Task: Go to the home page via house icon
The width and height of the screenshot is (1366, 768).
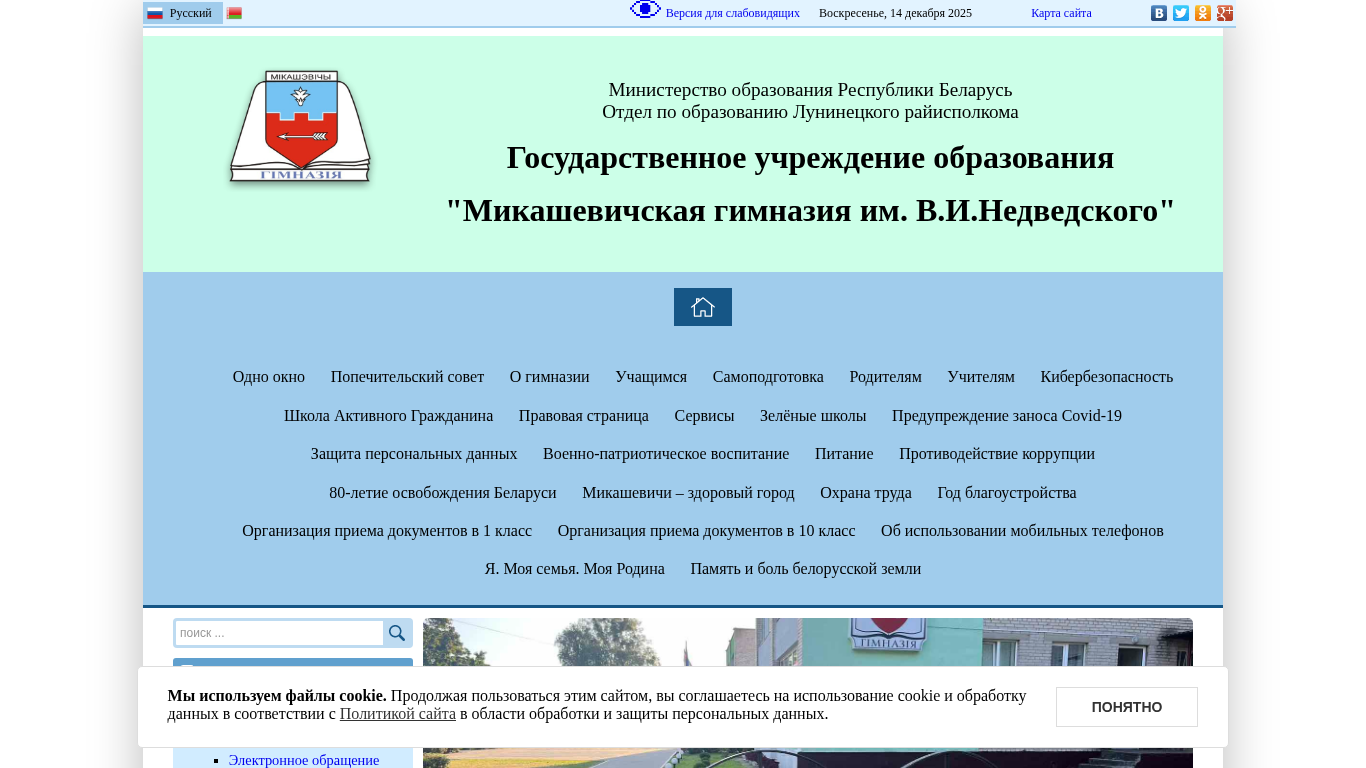Action: 703,307
